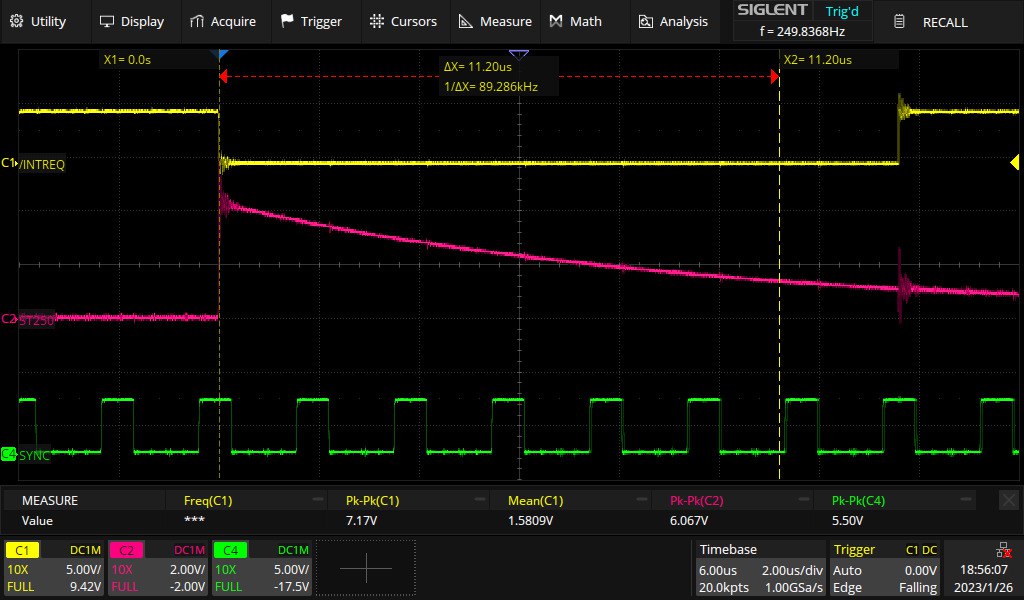Open the Measure menu
1024x600 pixels.
coord(495,21)
